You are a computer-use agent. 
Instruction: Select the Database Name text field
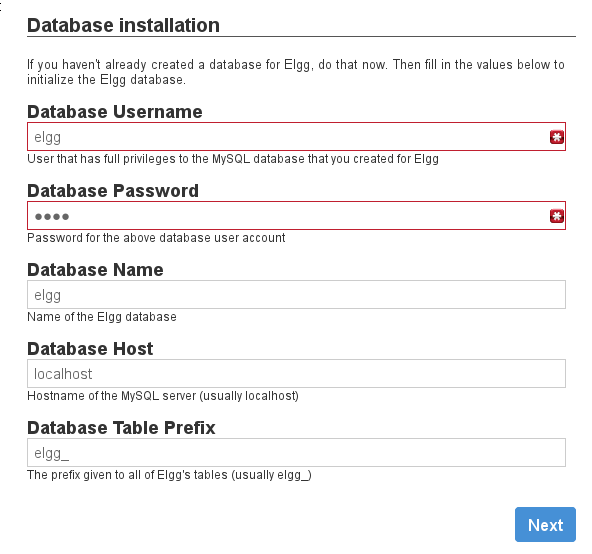tap(296, 295)
